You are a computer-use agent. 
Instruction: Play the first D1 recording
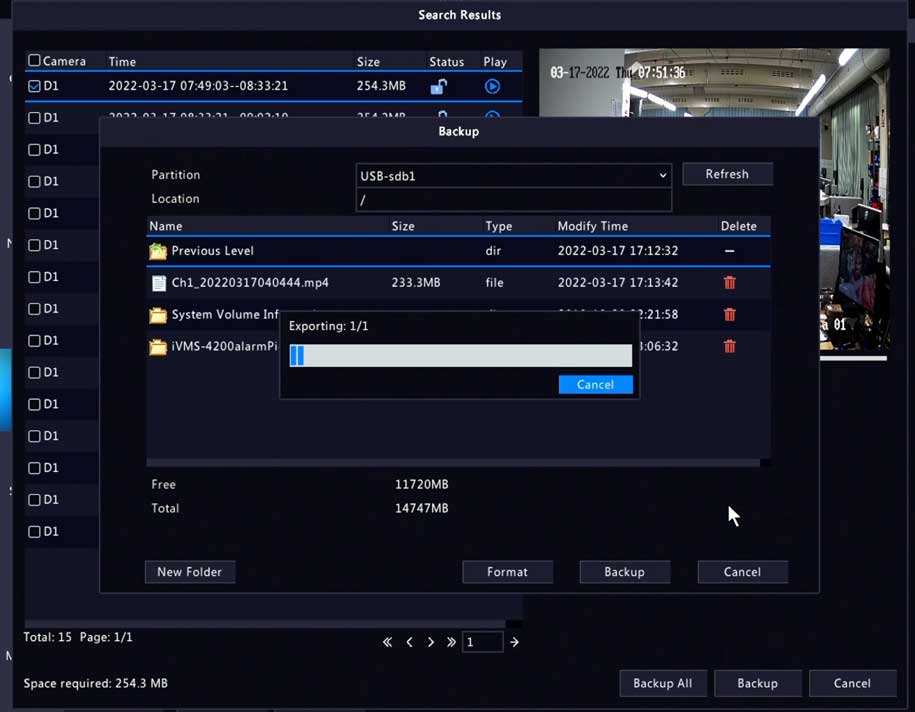coord(492,87)
